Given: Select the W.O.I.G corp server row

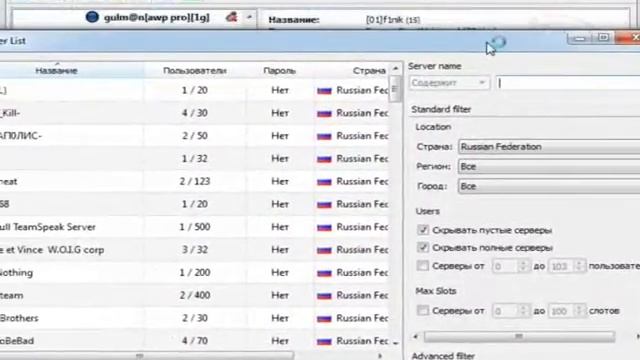Looking at the screenshot, I should coord(195,250).
